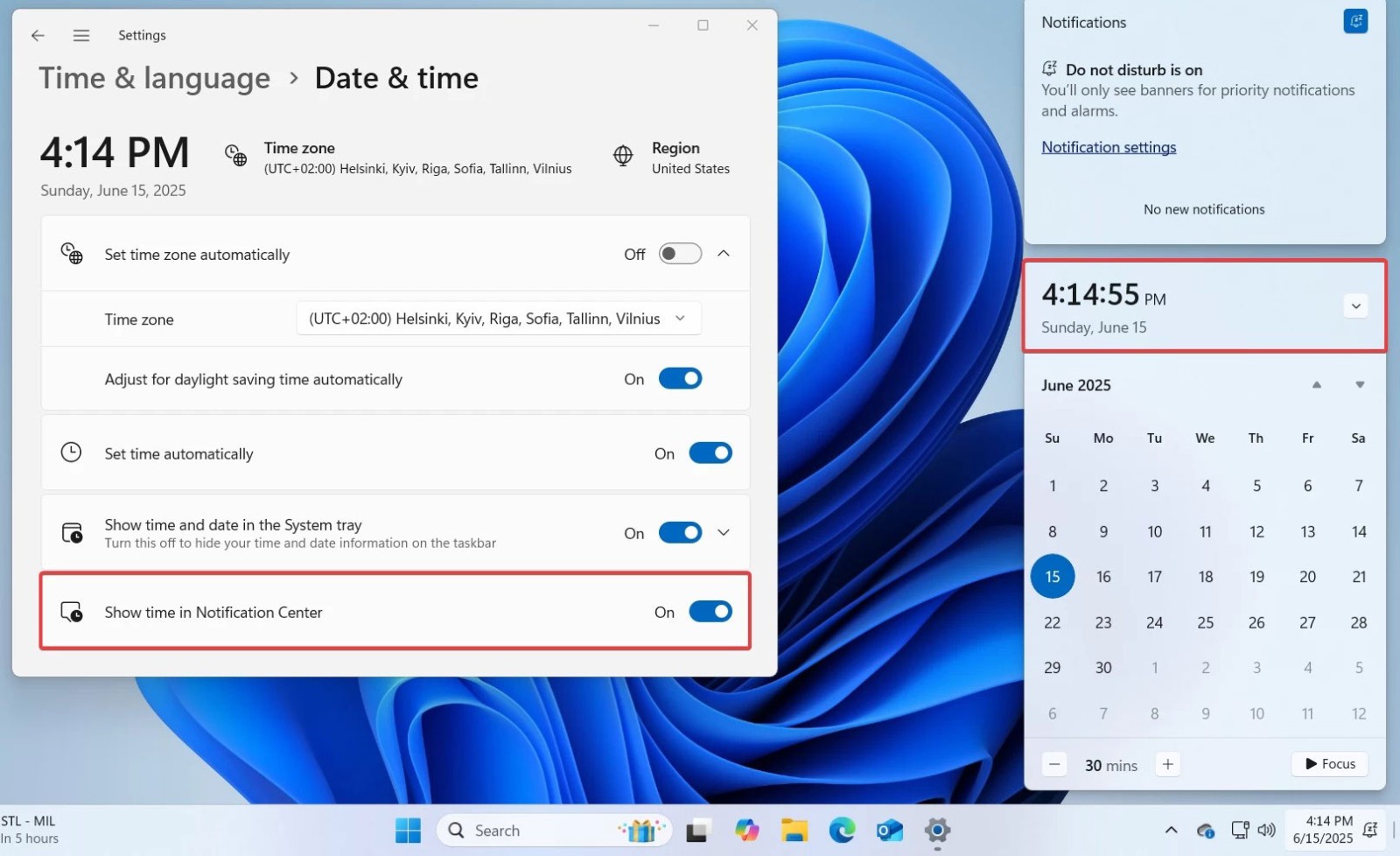Screen dimensions: 1400x856
Task: Collapse the calendar with the chevron button
Action: point(1355,306)
